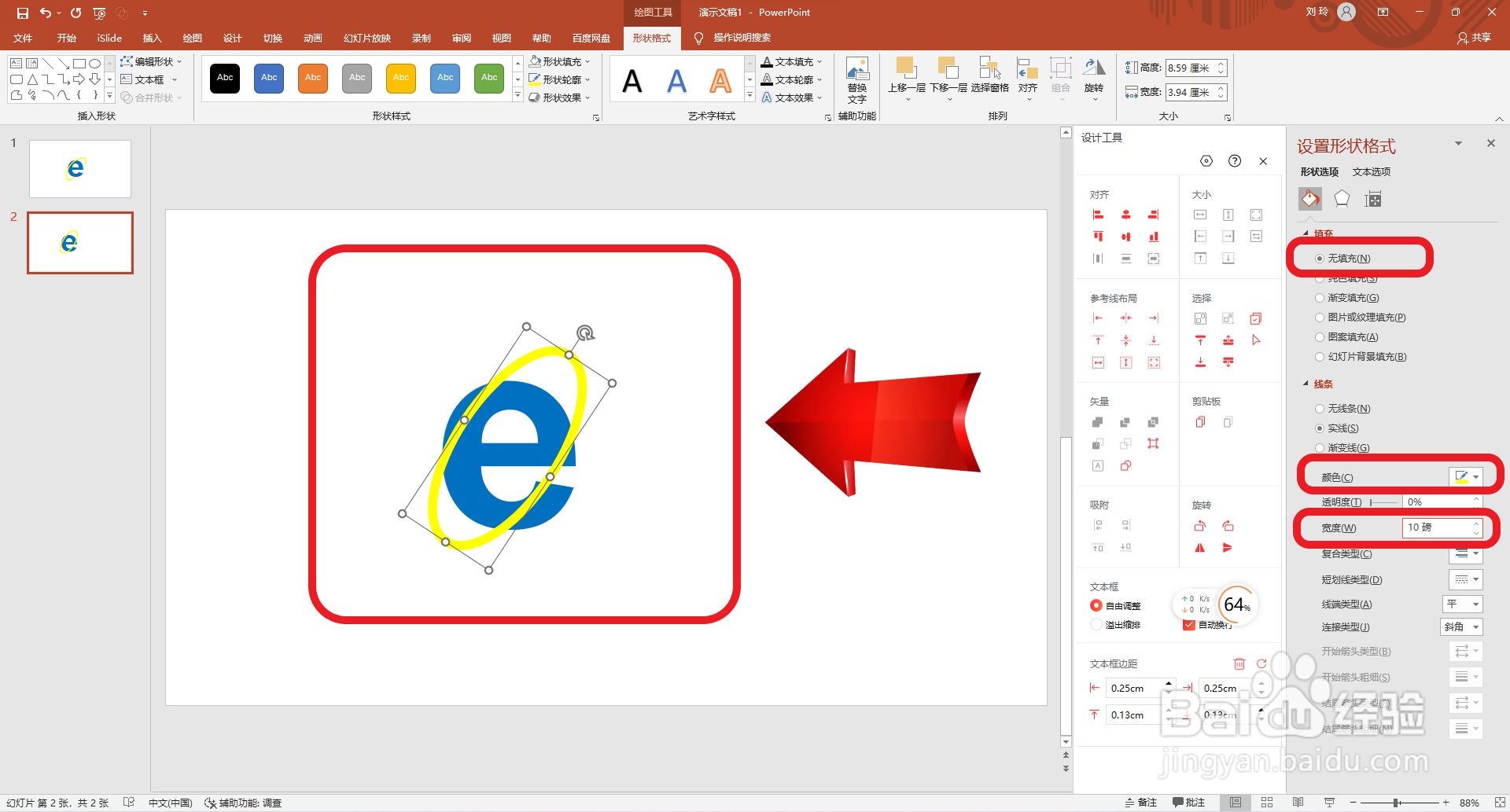Select the orange Abc shape style
1510x812 pixels.
point(313,78)
